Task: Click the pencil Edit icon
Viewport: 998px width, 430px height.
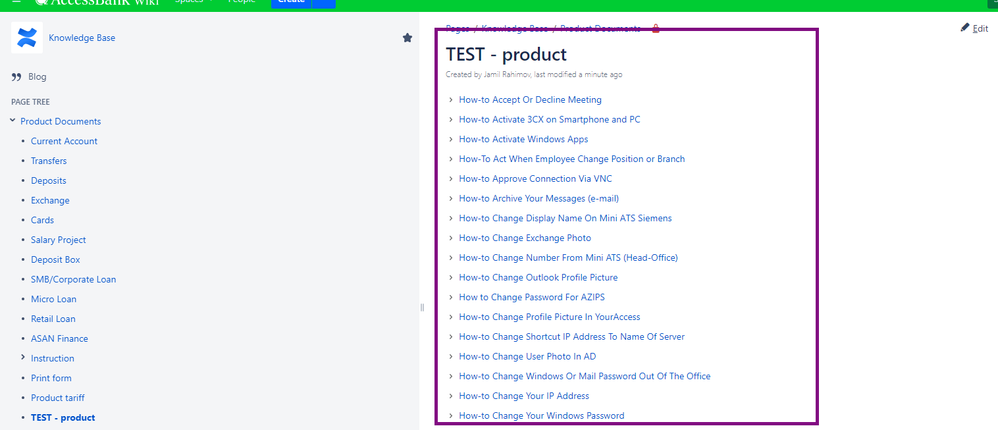Action: point(965,28)
